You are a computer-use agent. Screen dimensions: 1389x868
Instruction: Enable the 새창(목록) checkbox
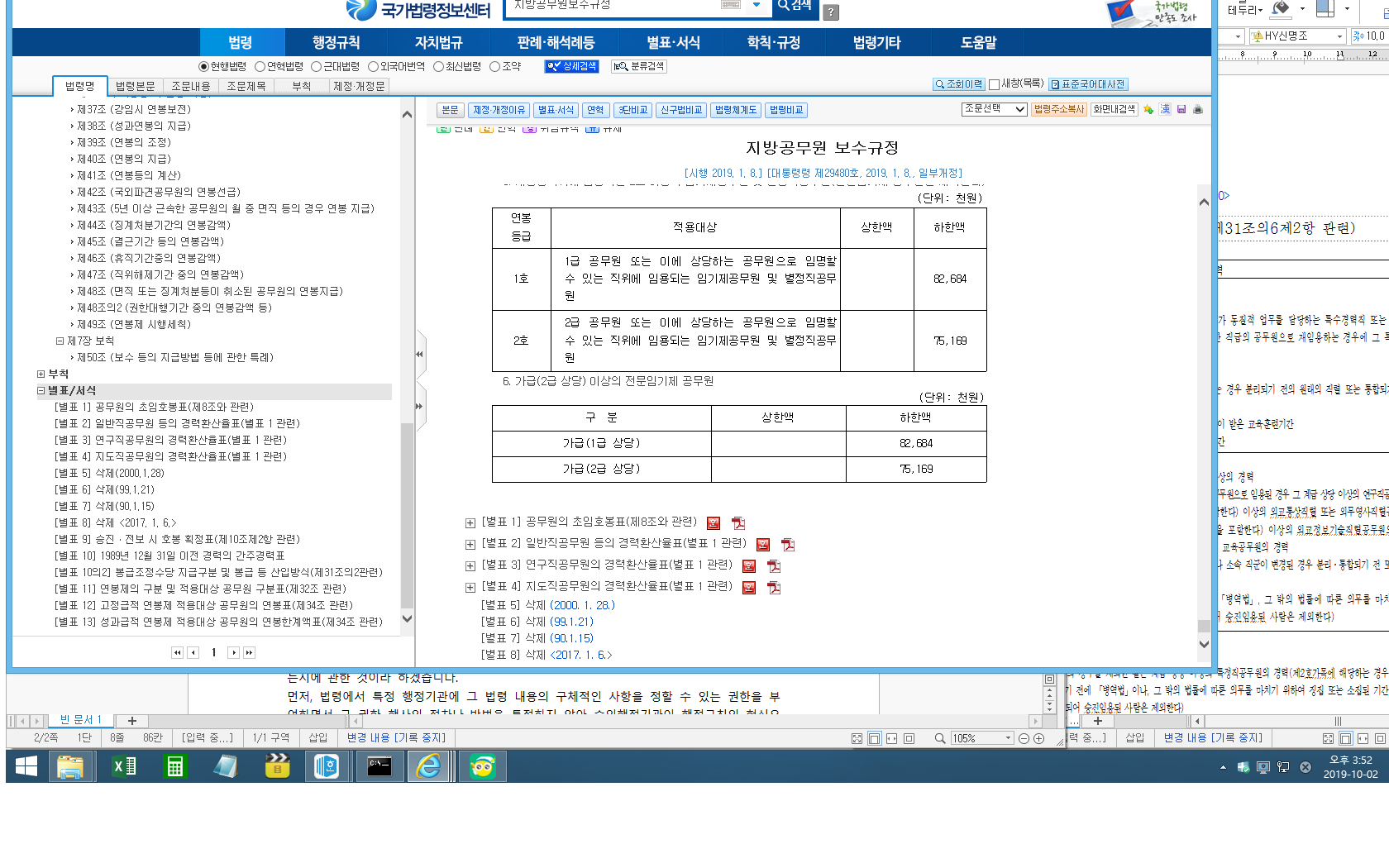point(994,84)
